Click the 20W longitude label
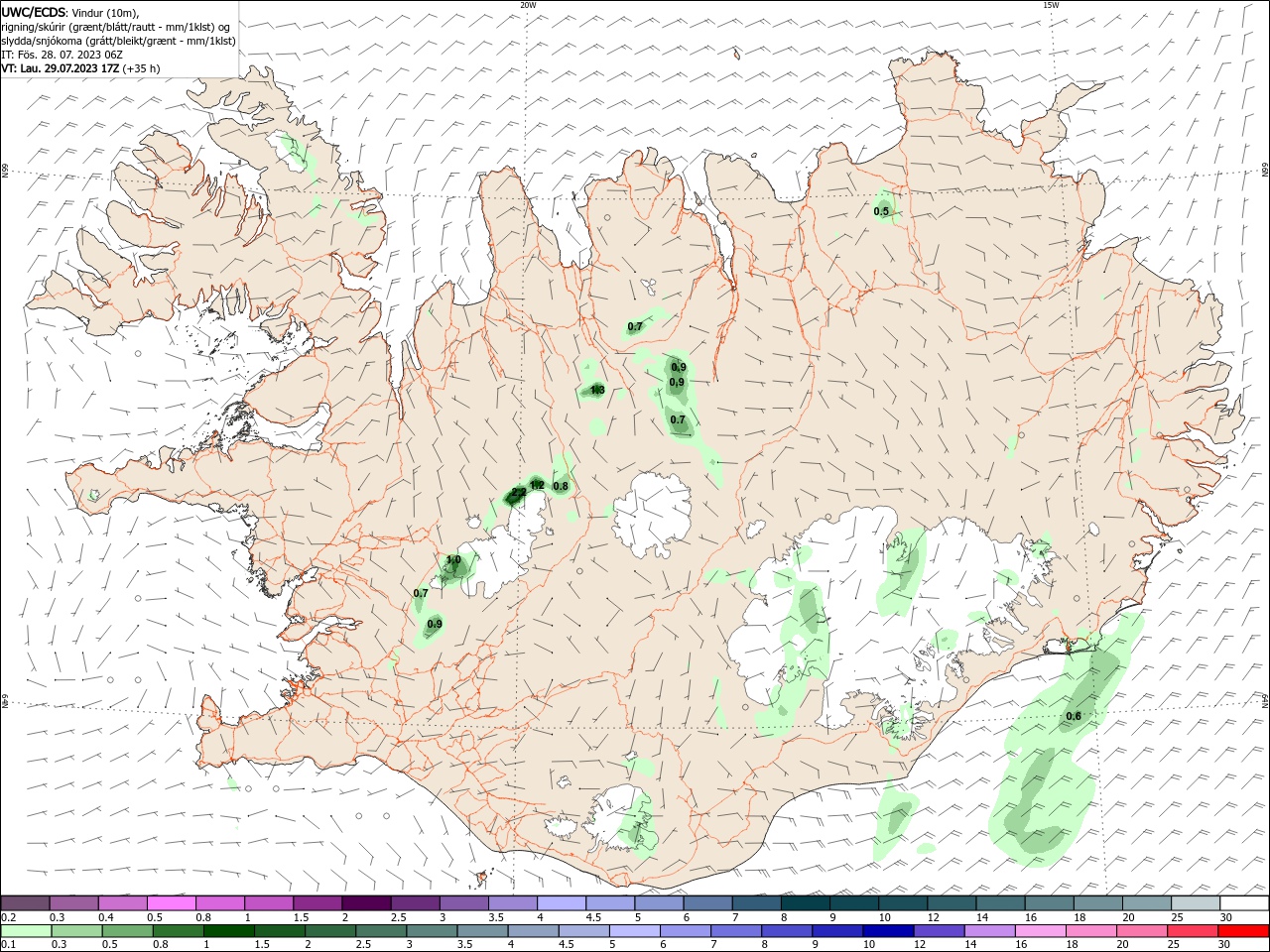Image resolution: width=1270 pixels, height=952 pixels. click(528, 5)
